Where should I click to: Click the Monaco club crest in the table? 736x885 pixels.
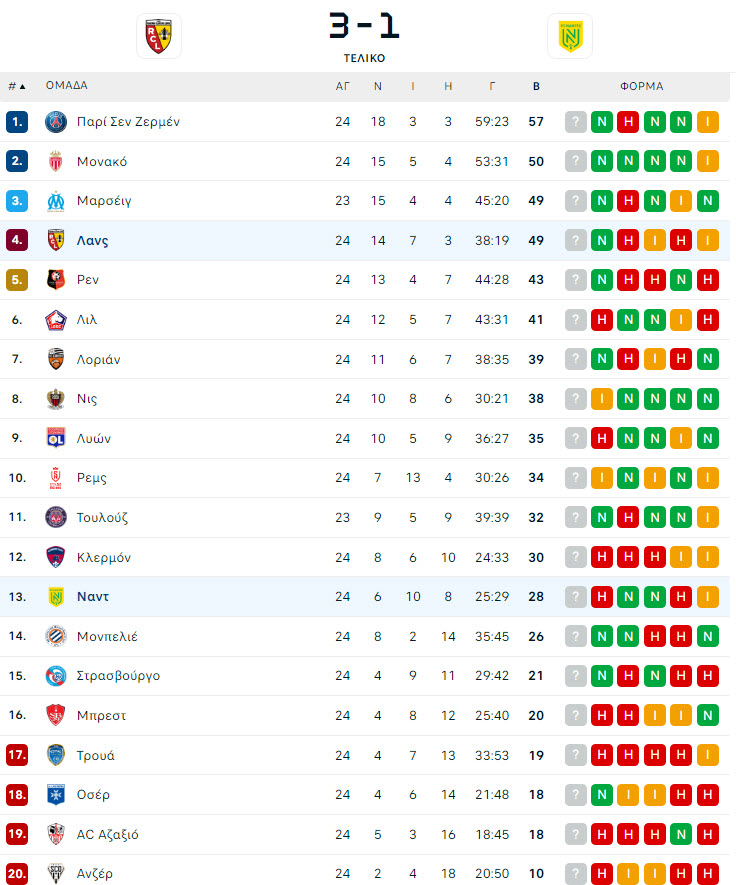[x=56, y=161]
